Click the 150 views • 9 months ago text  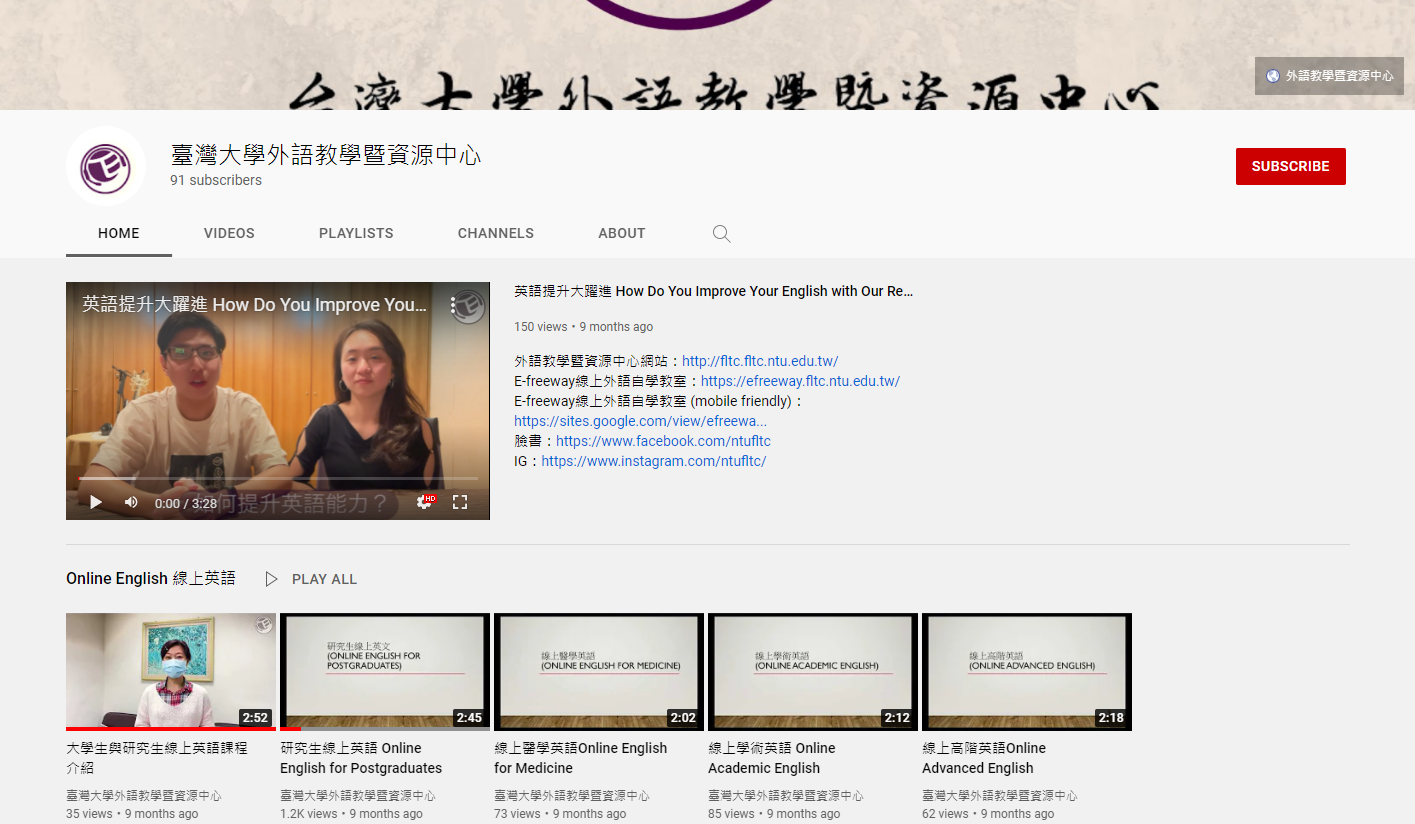583,327
